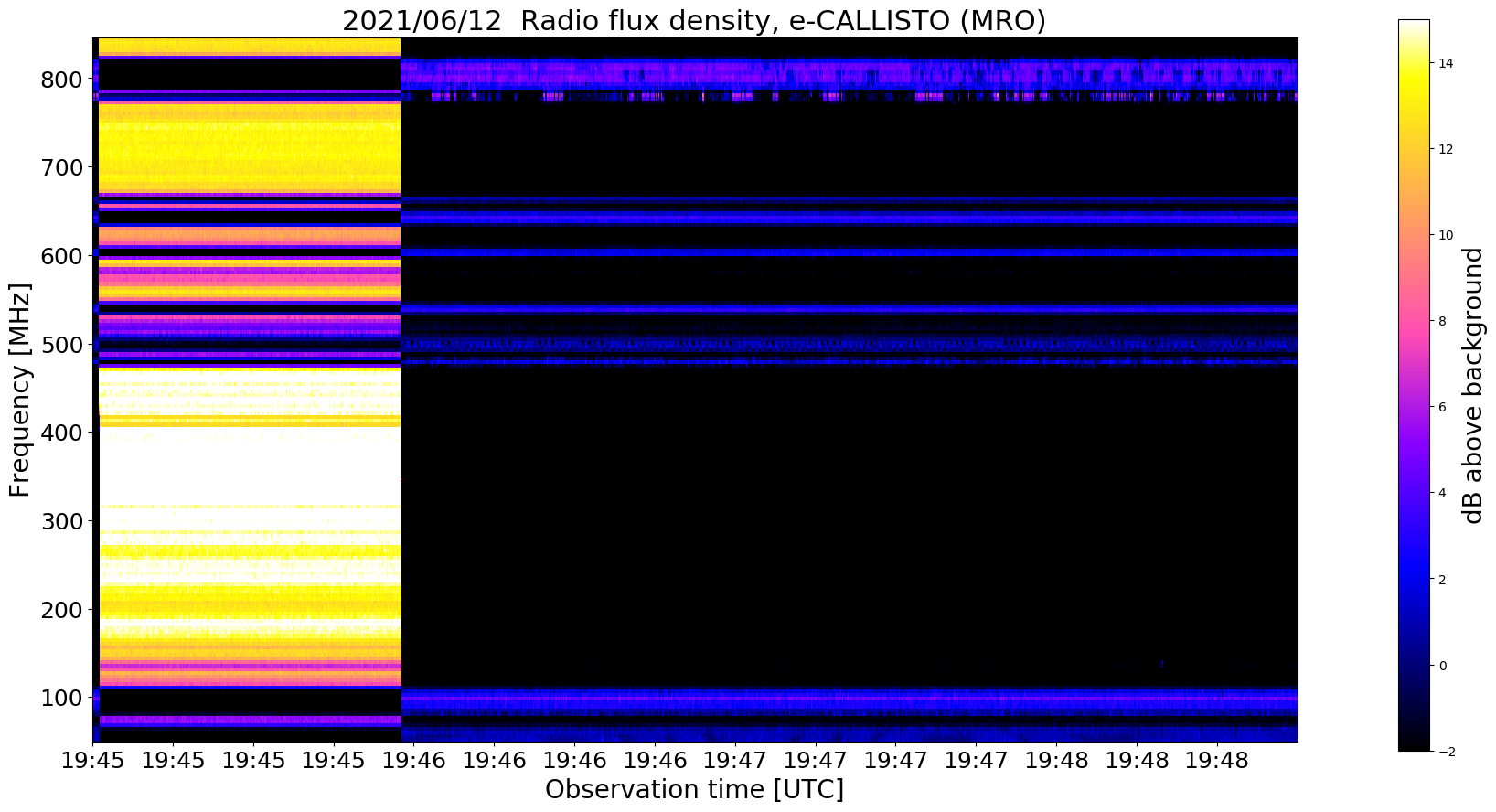1496x812 pixels.
Task: Click the colorbar tick value −2
Action: (1447, 751)
